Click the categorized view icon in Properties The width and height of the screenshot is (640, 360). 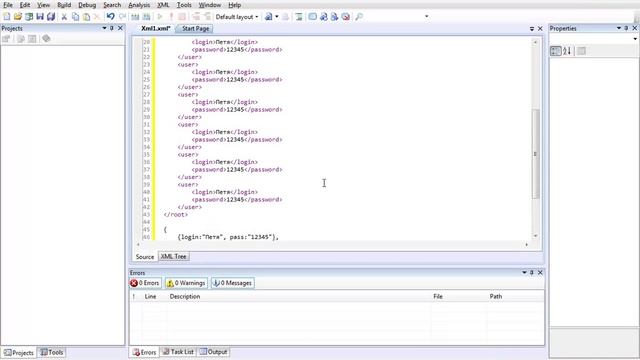556,51
